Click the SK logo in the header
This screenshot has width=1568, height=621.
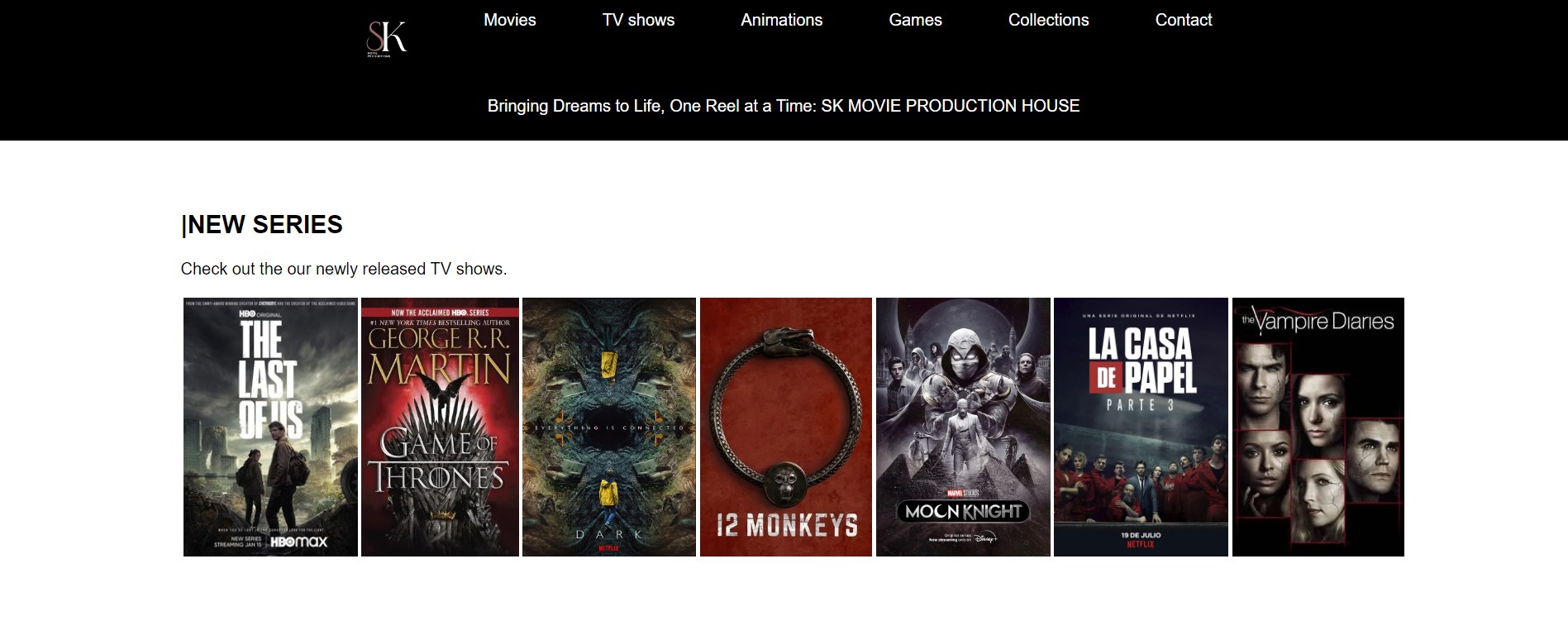click(386, 38)
